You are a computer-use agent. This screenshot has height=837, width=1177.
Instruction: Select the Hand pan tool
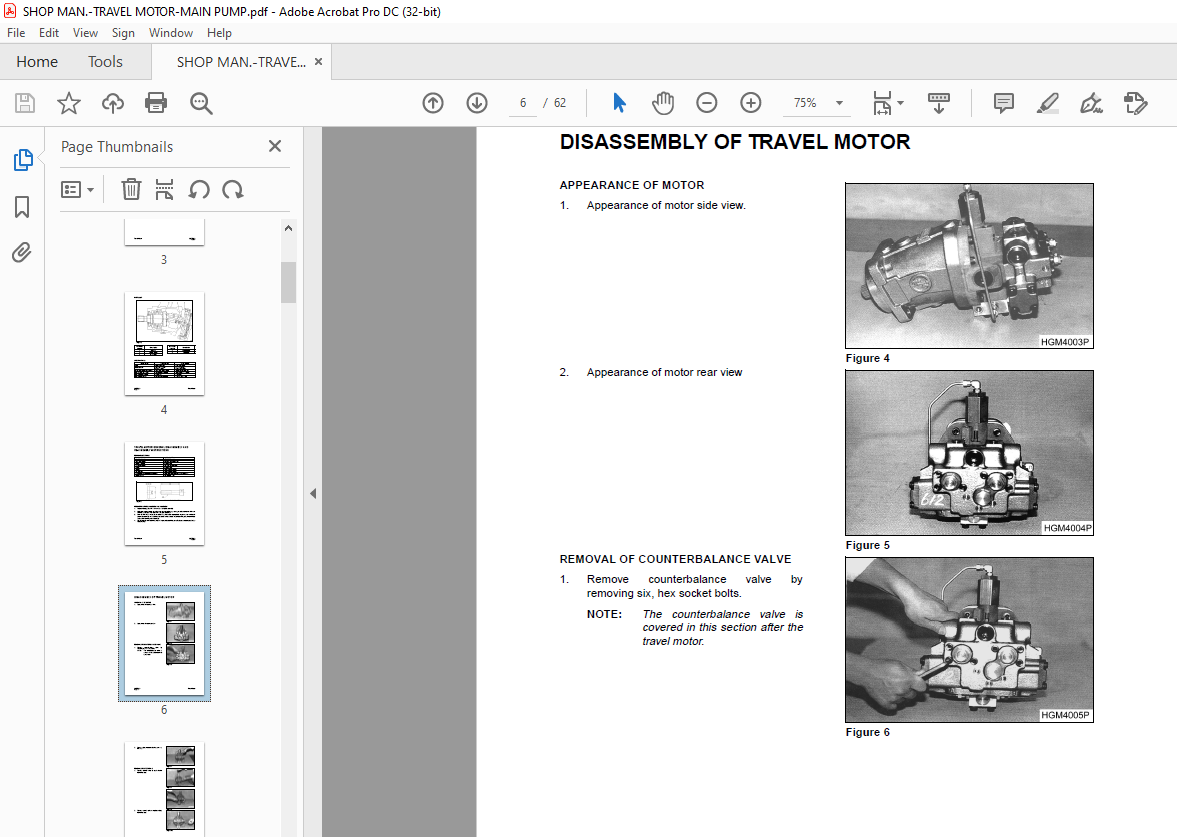663,103
